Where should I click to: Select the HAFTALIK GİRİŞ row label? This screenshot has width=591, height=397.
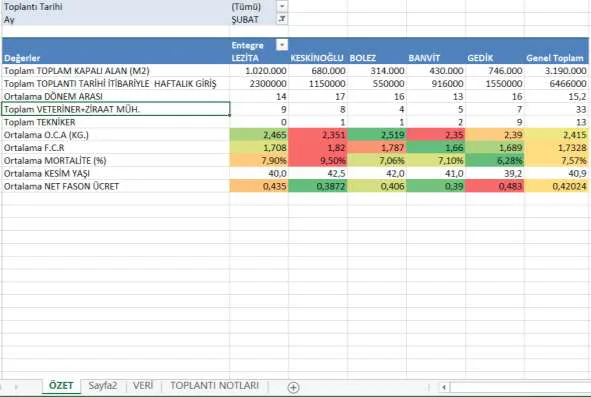pos(116,83)
